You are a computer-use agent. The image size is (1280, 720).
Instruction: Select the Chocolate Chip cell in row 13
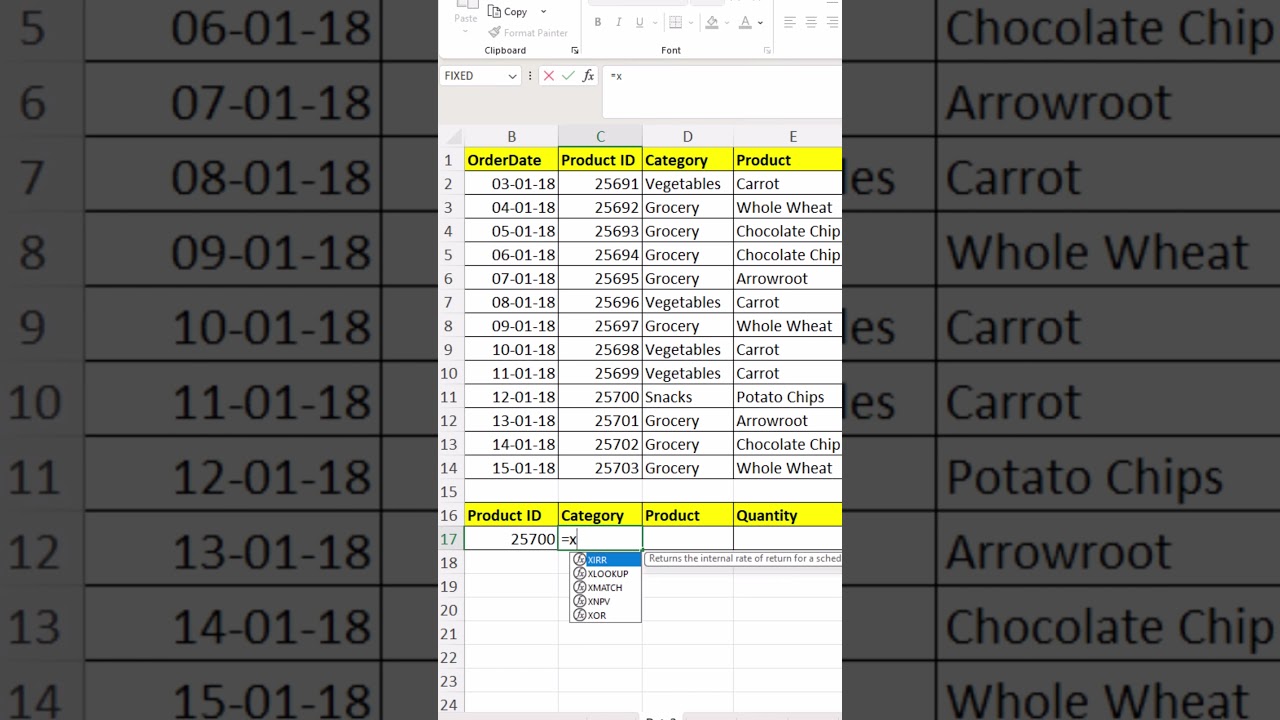(788, 444)
